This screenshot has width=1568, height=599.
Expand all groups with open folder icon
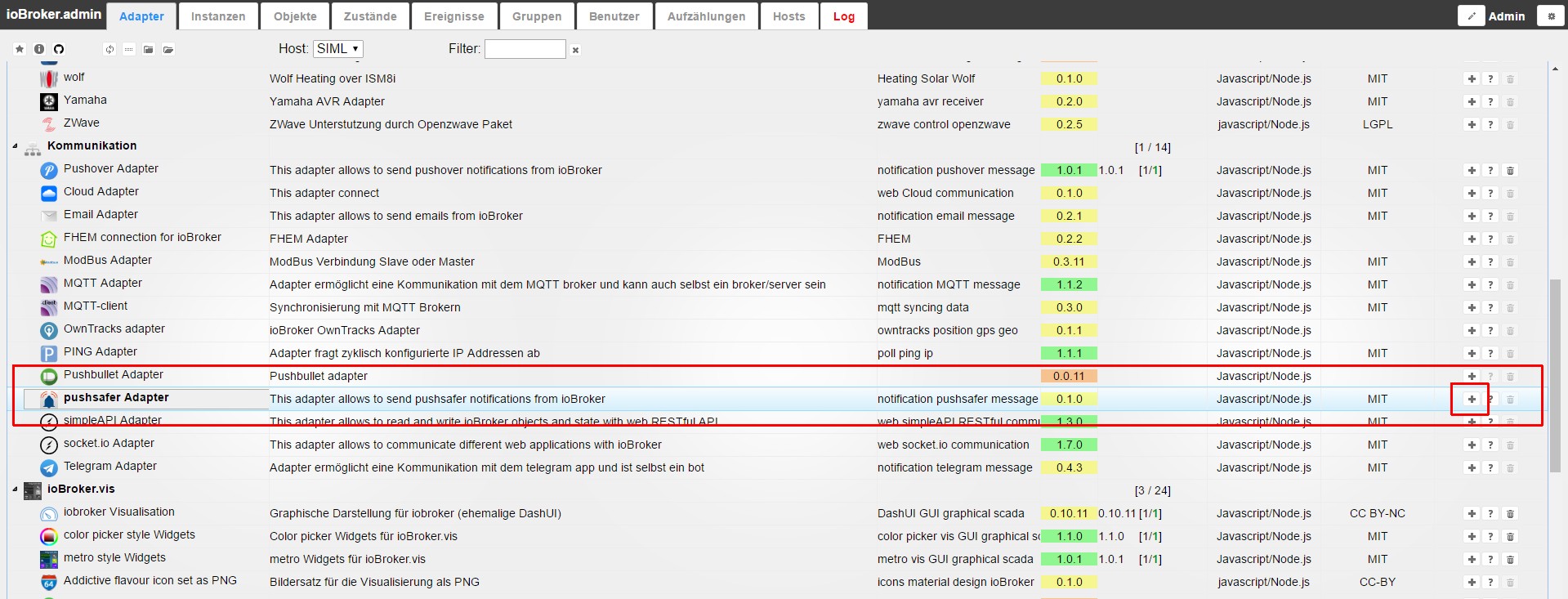(x=168, y=49)
